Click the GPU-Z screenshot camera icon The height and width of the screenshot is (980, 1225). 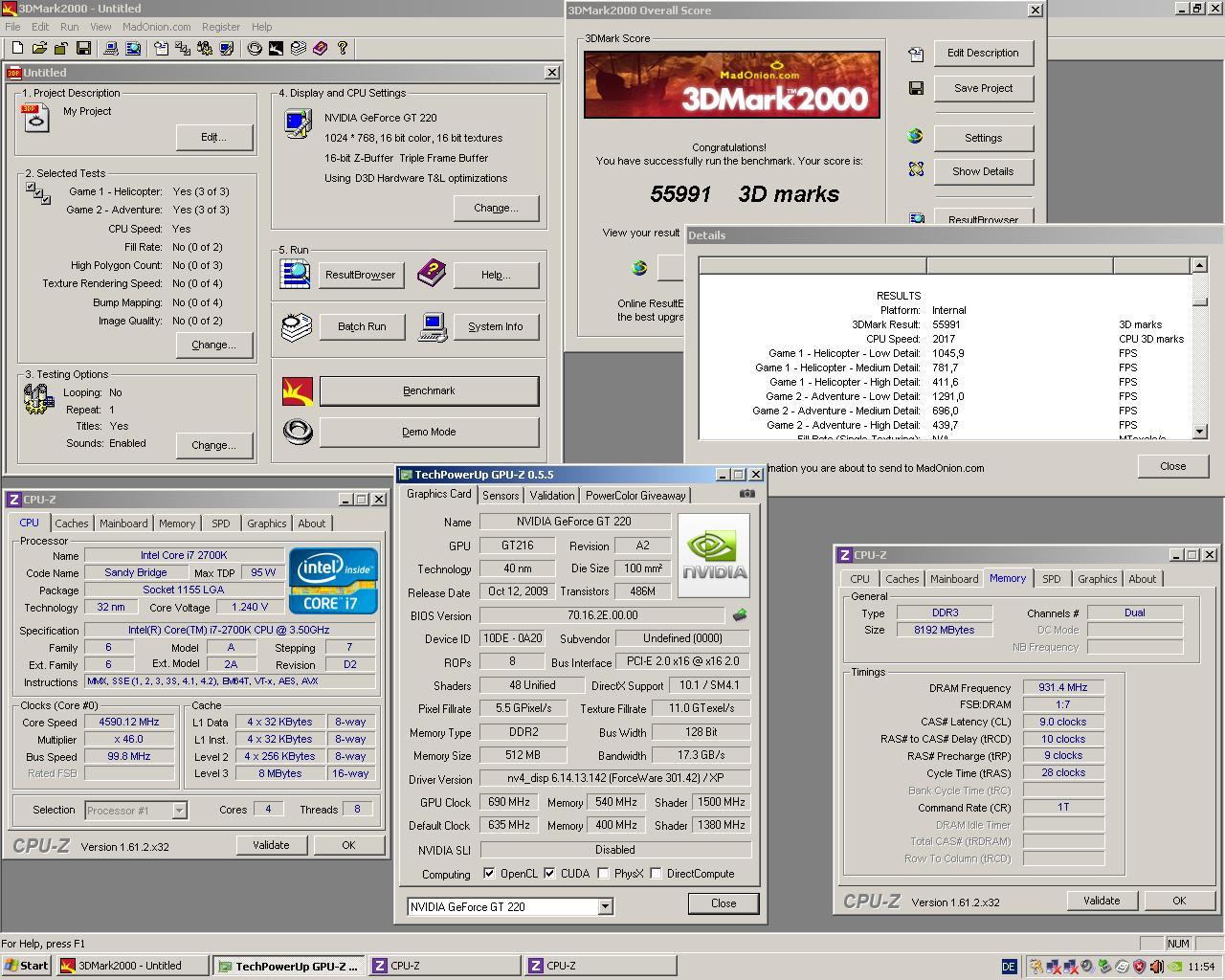[x=746, y=494]
